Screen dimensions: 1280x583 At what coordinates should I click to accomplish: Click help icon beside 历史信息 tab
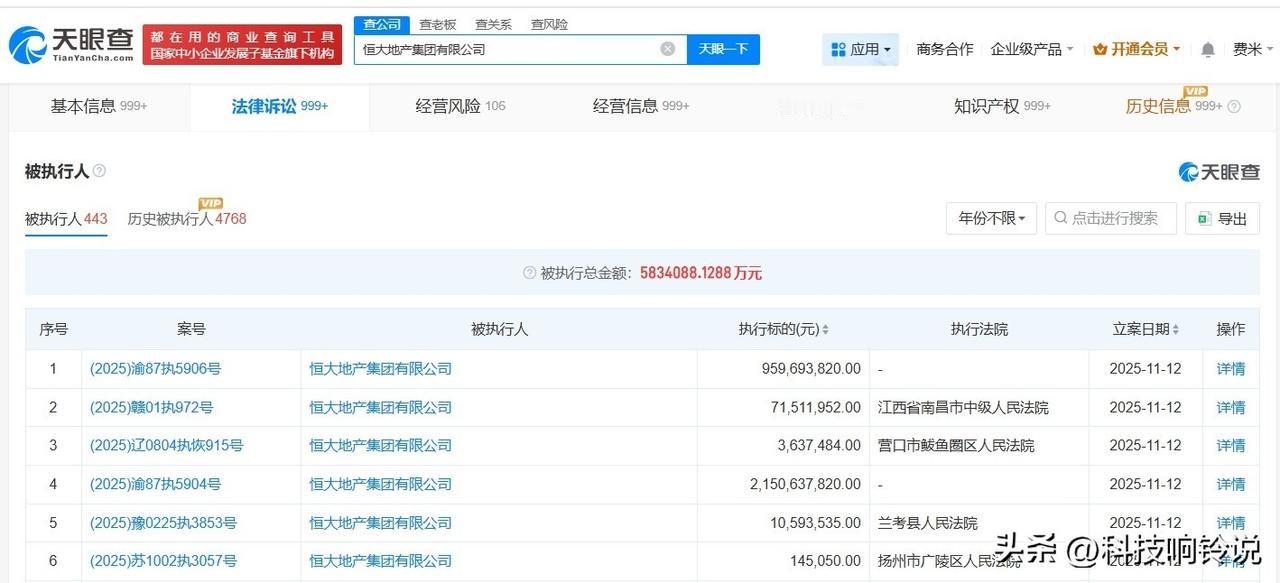point(1233,107)
